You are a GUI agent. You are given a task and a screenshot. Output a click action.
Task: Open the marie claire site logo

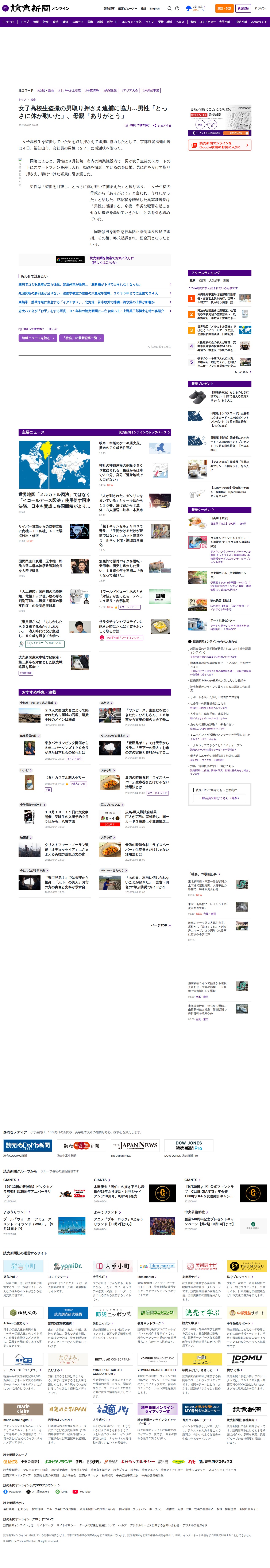coord(23,1409)
